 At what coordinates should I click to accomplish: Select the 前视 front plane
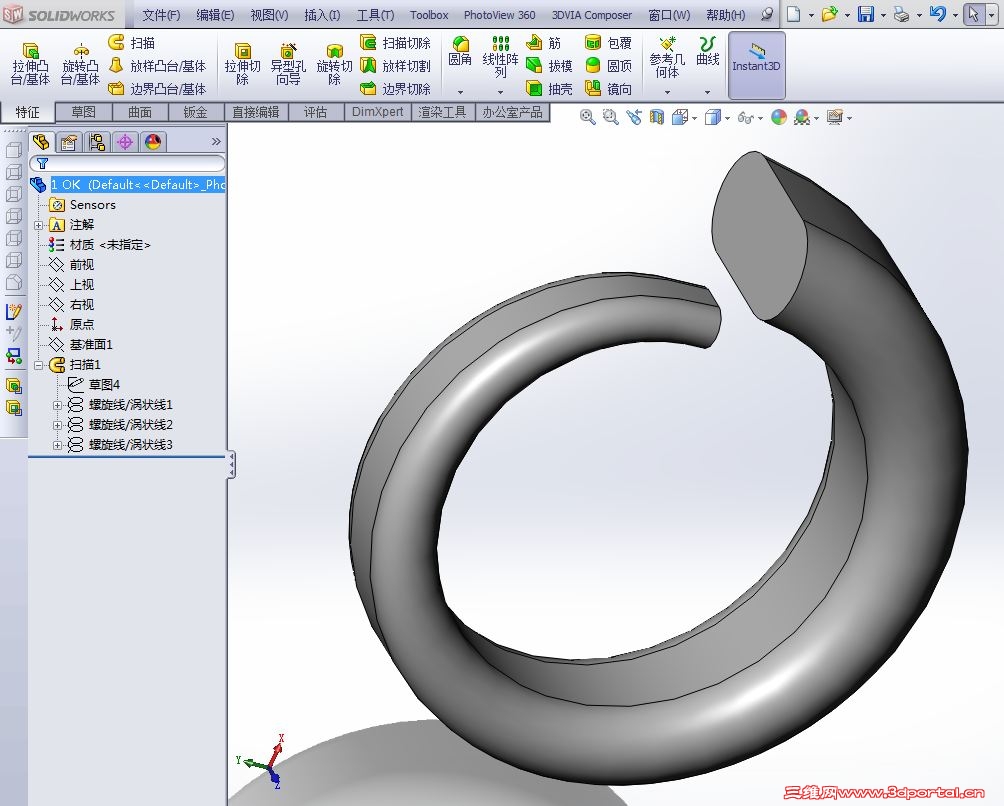(72, 265)
